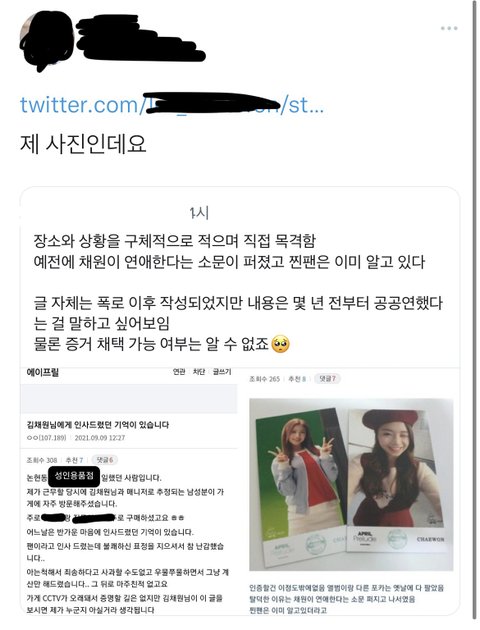This screenshot has height=630, width=480.
Task: Click the redacted username beside the avatar
Action: (140, 38)
